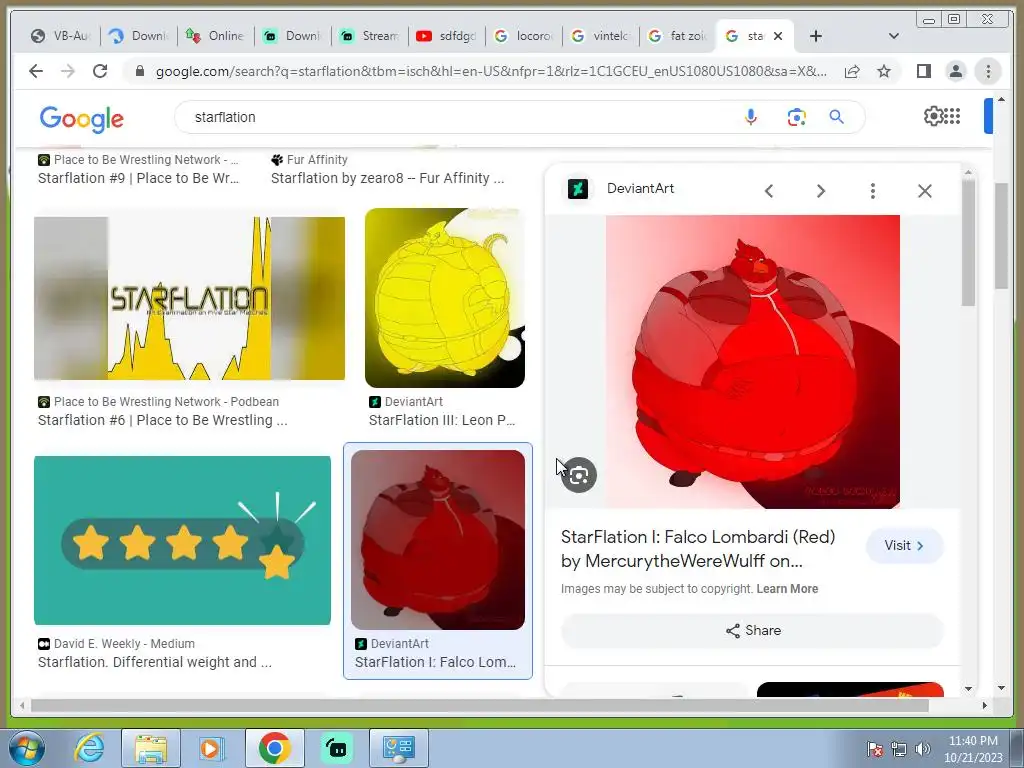Bookmark this page with the star icon
The image size is (1024, 768).
[x=884, y=71]
